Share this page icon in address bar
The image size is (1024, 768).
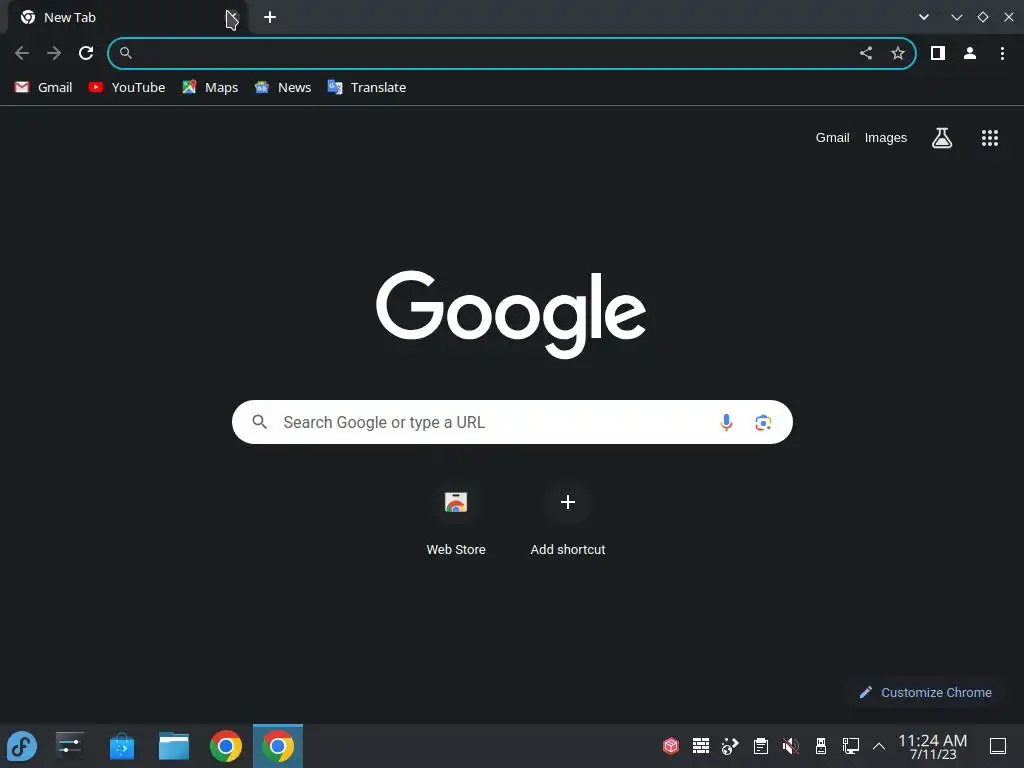click(866, 53)
